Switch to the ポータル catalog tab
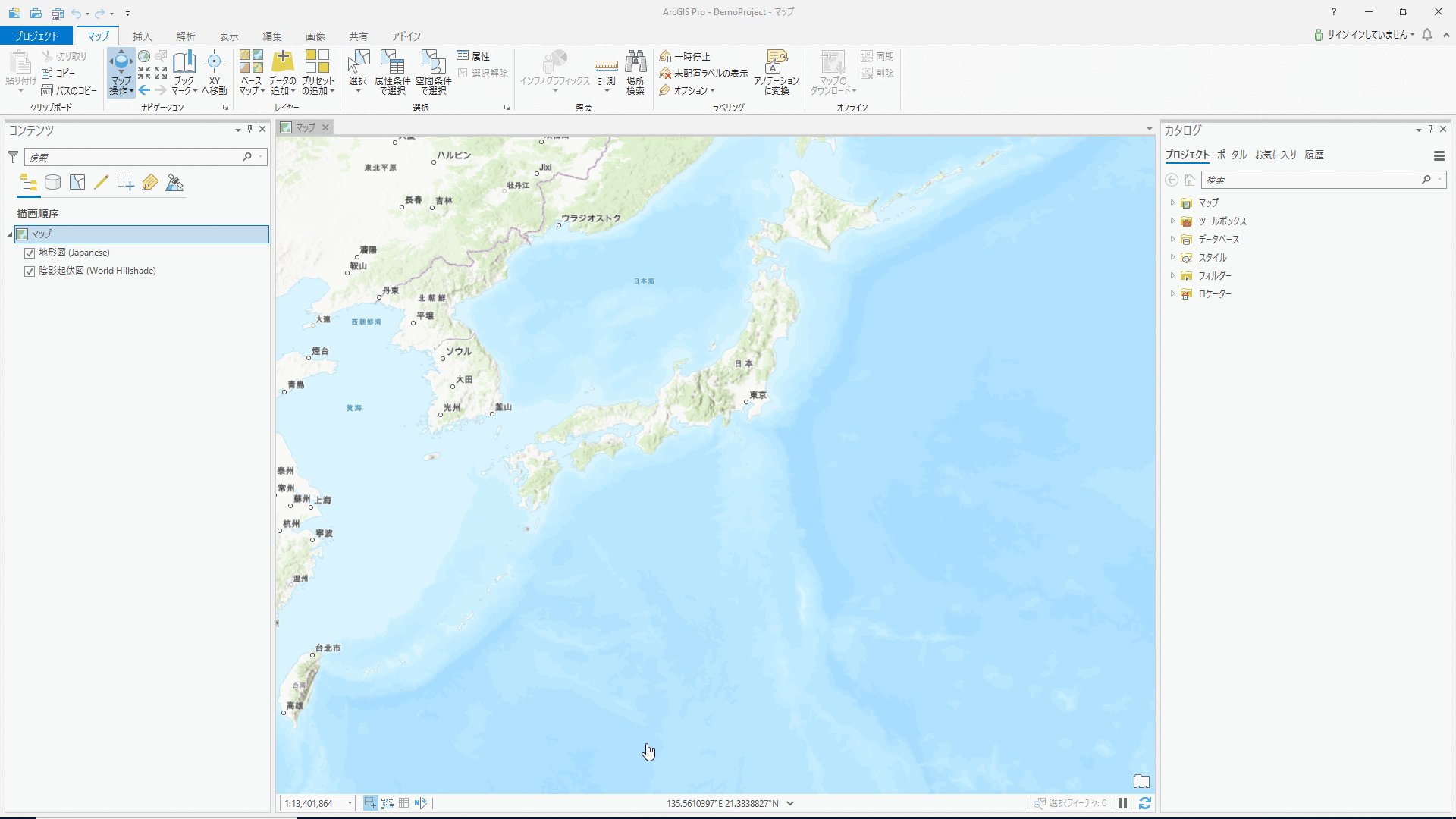Image resolution: width=1456 pixels, height=819 pixels. (1232, 155)
